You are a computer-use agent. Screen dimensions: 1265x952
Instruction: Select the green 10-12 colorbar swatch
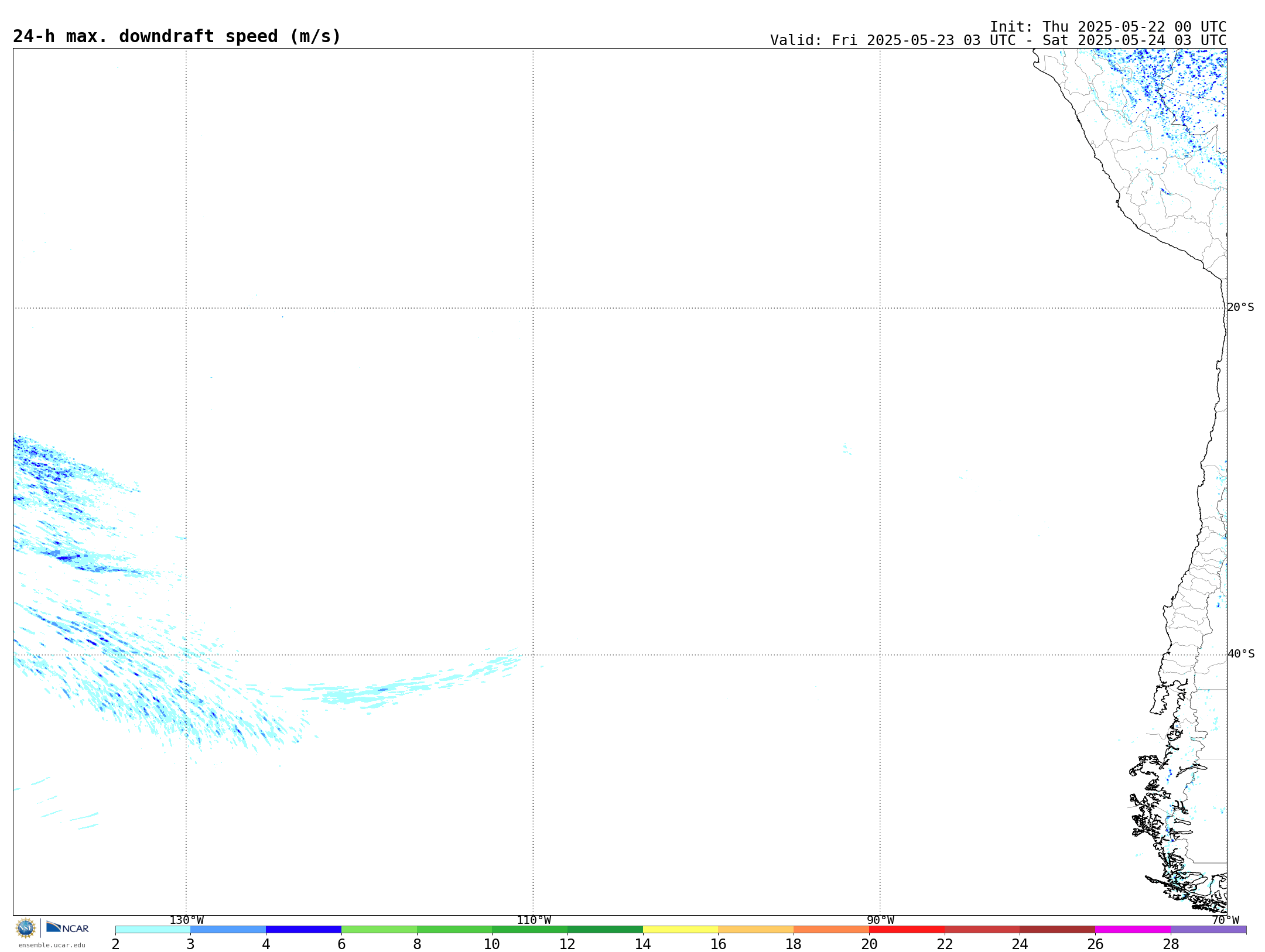point(530,930)
